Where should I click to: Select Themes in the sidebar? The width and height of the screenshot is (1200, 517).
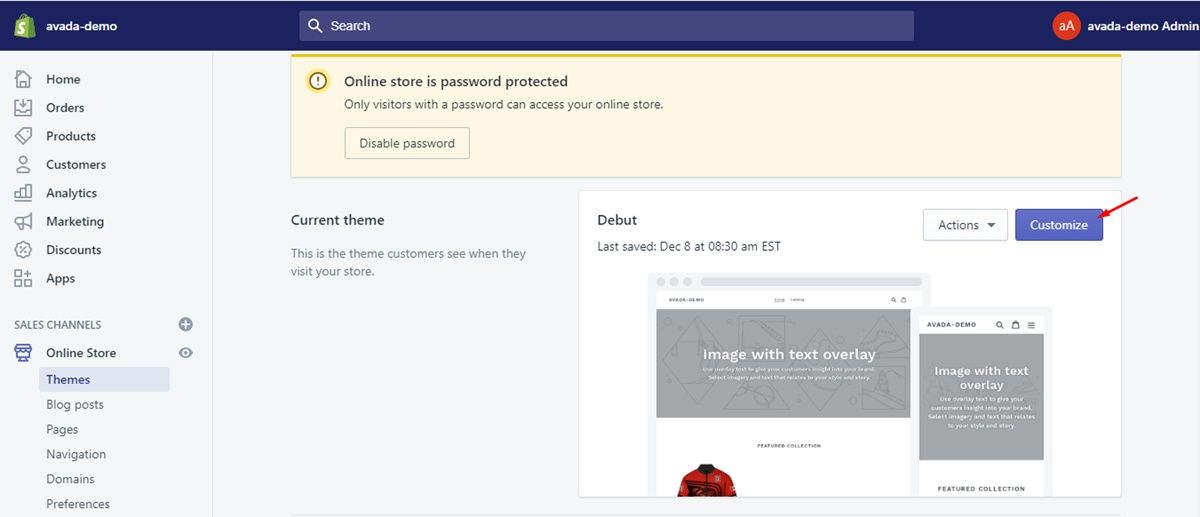tap(68, 380)
